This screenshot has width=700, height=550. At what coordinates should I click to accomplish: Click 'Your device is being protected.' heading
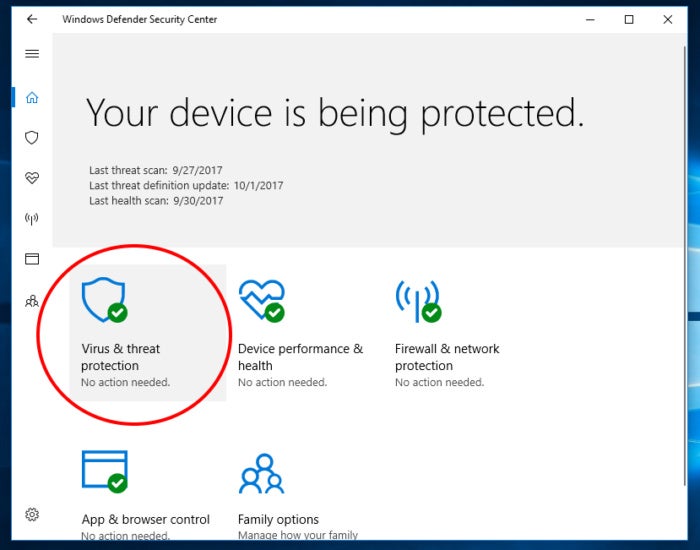335,113
